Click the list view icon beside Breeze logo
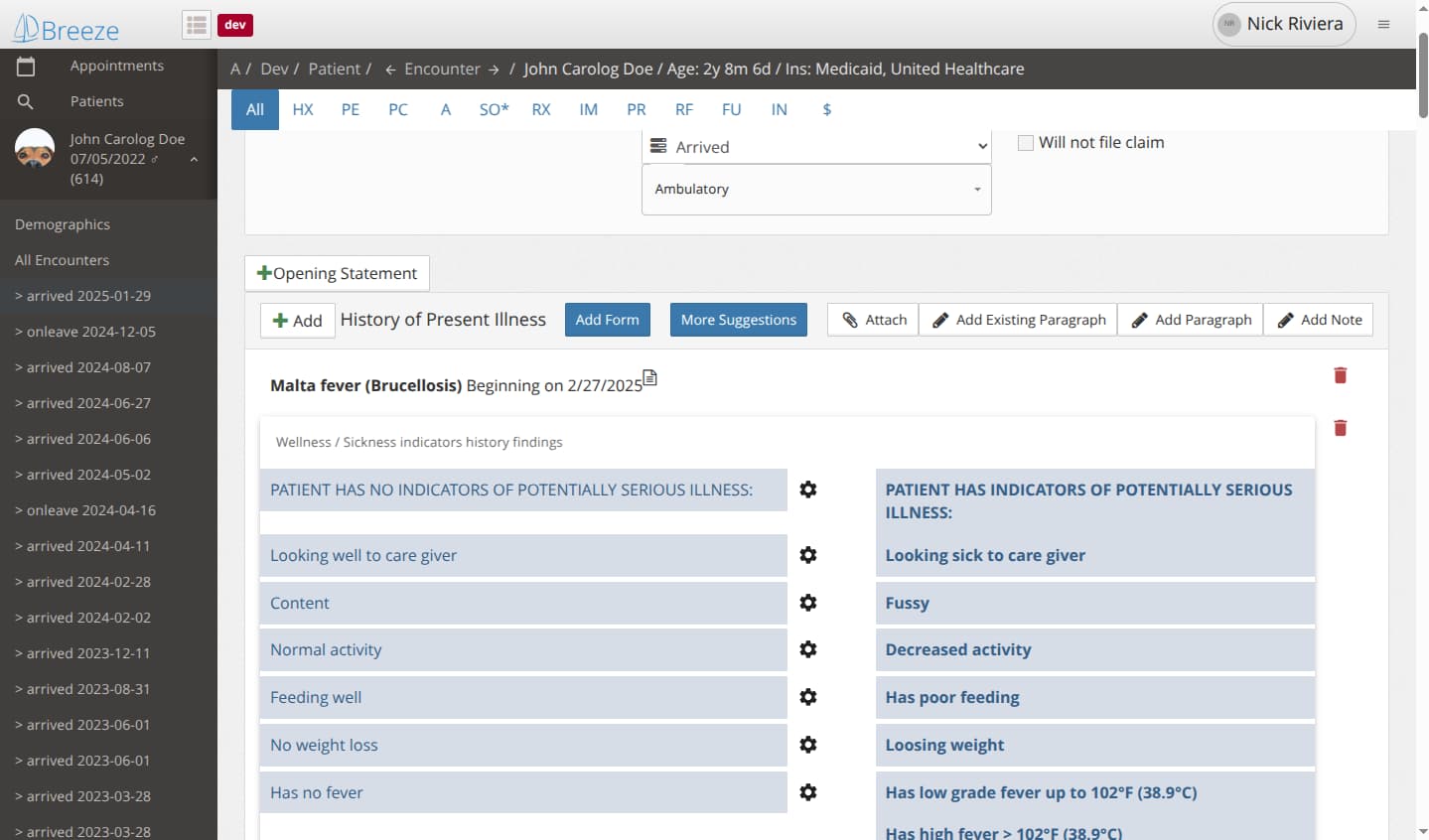Image resolution: width=1429 pixels, height=840 pixels. (x=197, y=25)
